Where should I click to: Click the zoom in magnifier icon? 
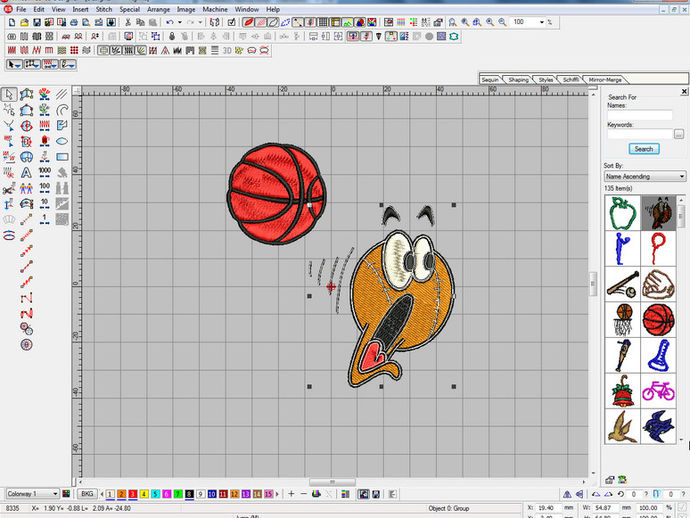pos(490,22)
